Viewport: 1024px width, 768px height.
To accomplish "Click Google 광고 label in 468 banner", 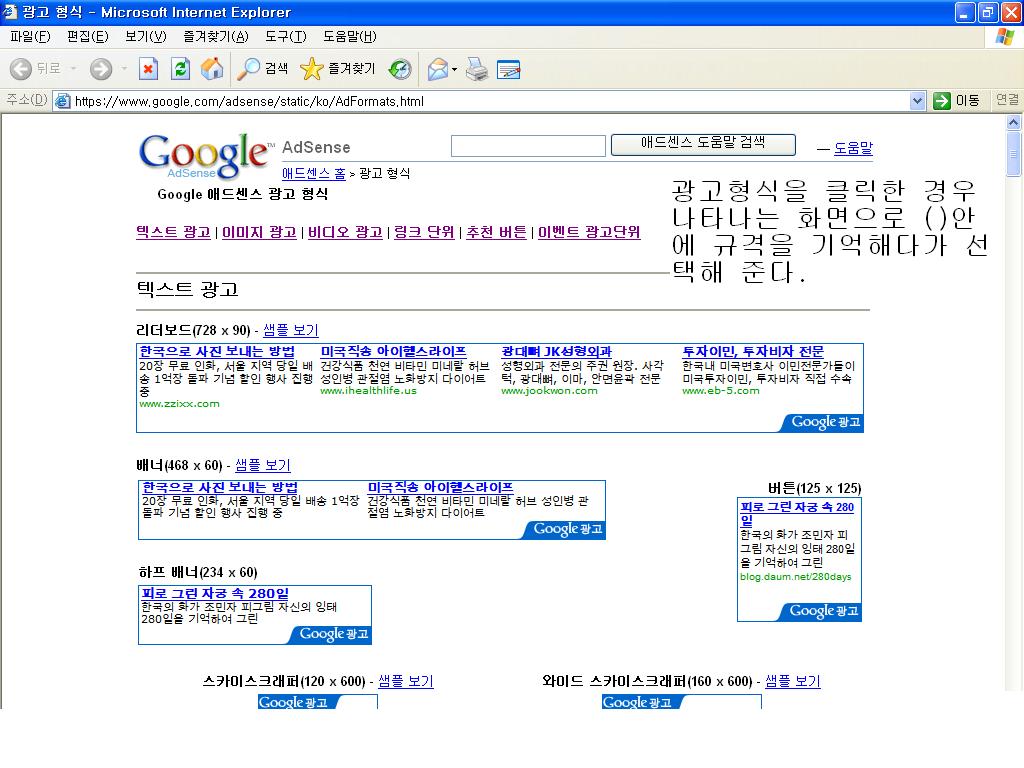I will [x=568, y=530].
